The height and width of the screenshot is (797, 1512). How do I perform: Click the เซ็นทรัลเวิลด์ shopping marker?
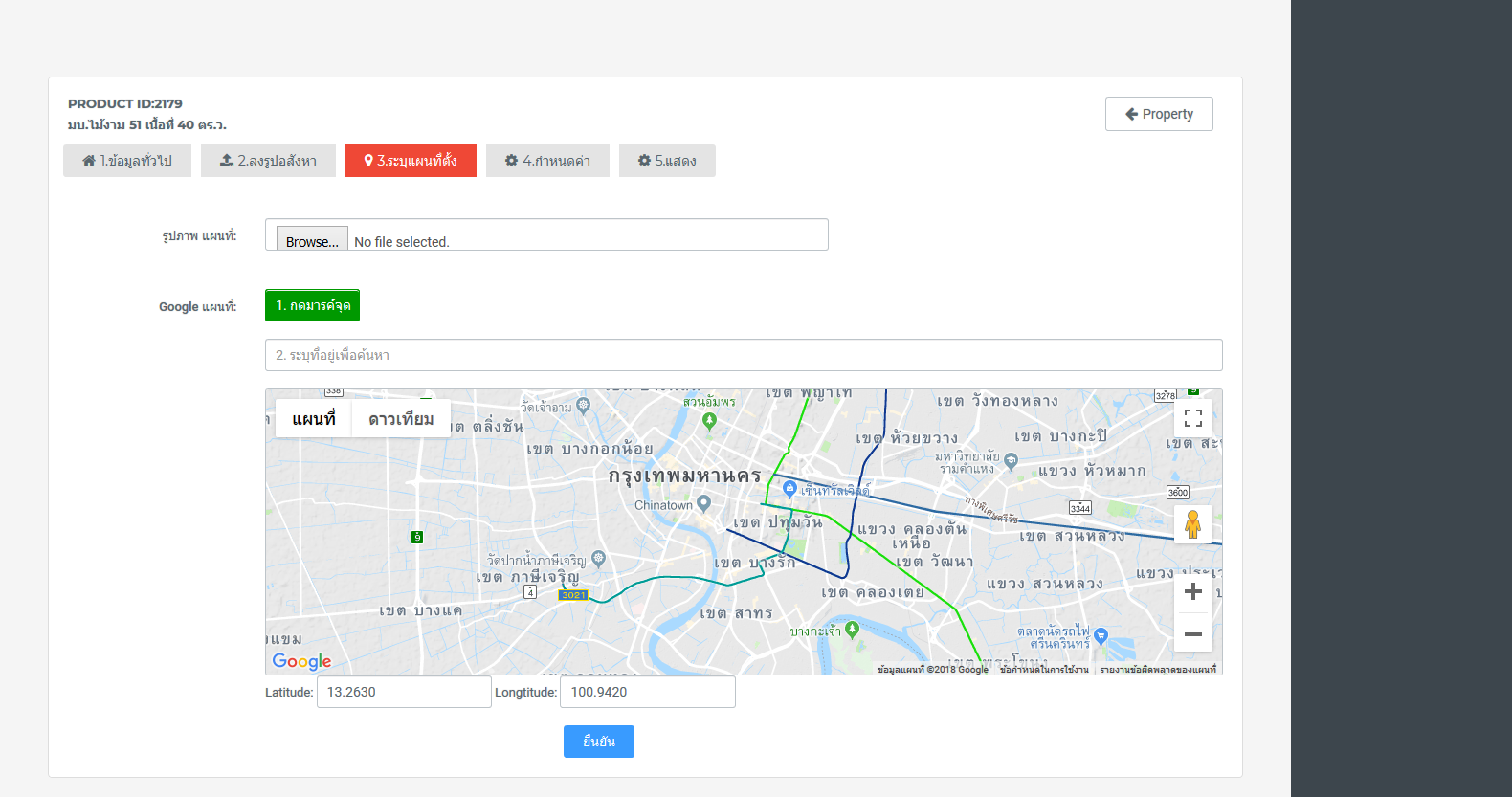[x=789, y=489]
